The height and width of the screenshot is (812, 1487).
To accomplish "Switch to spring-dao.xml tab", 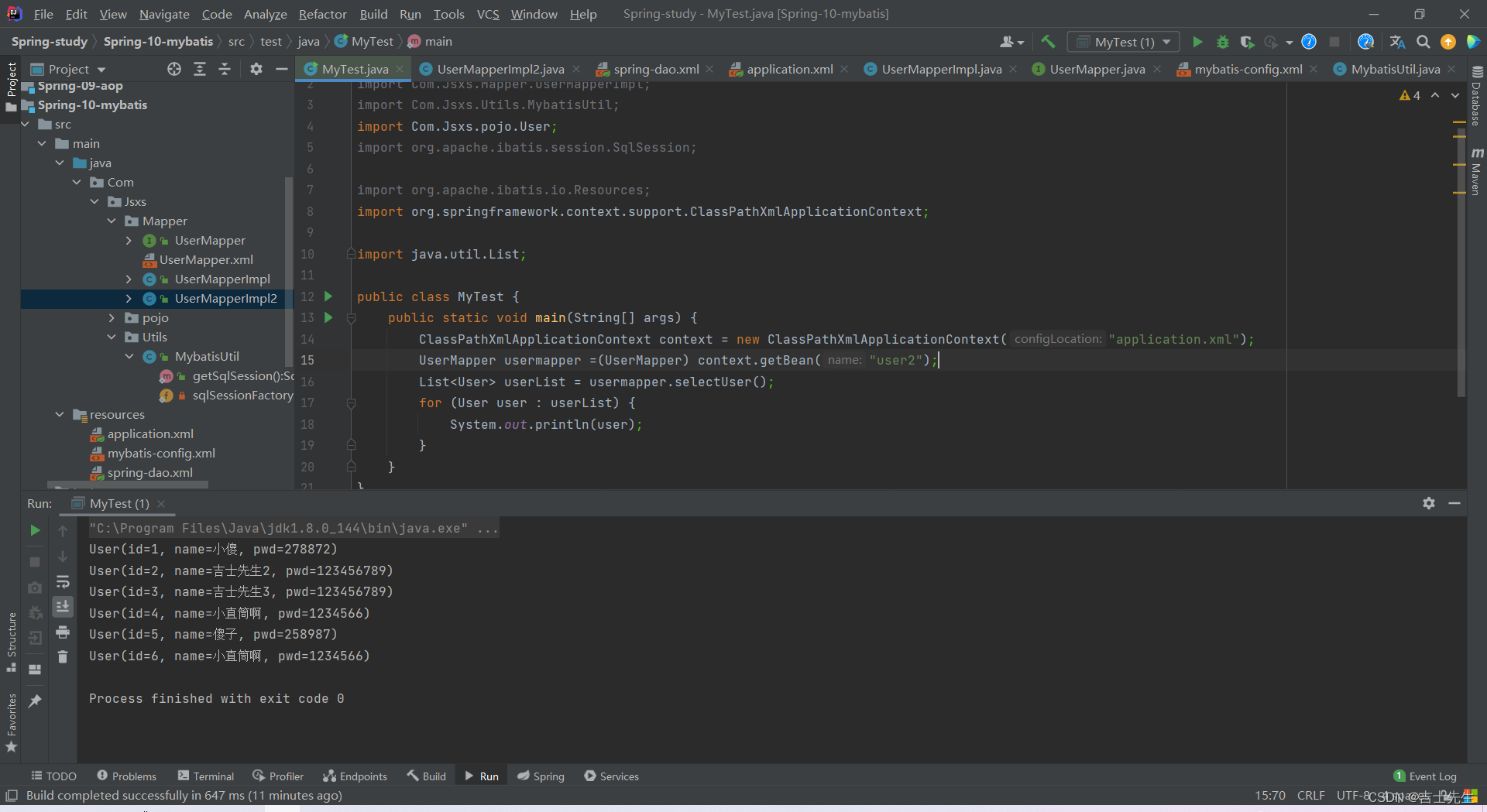I will click(x=656, y=69).
